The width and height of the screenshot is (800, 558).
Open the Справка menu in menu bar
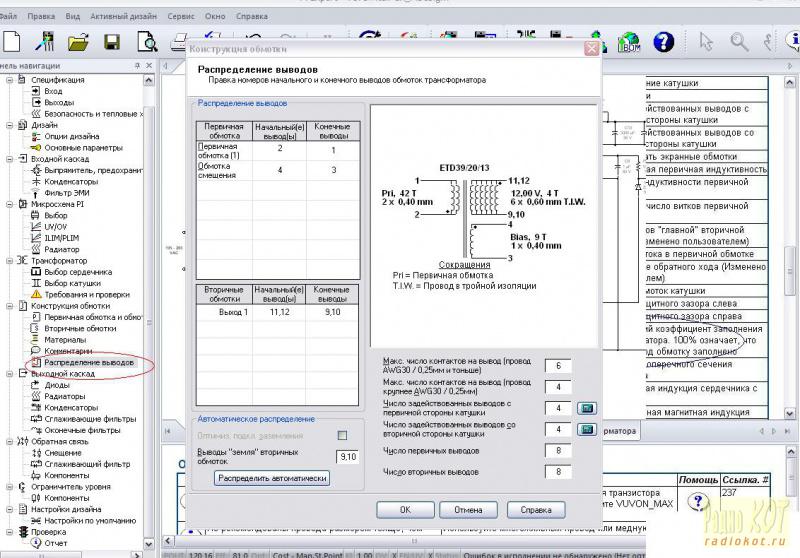pyautogui.click(x=252, y=16)
